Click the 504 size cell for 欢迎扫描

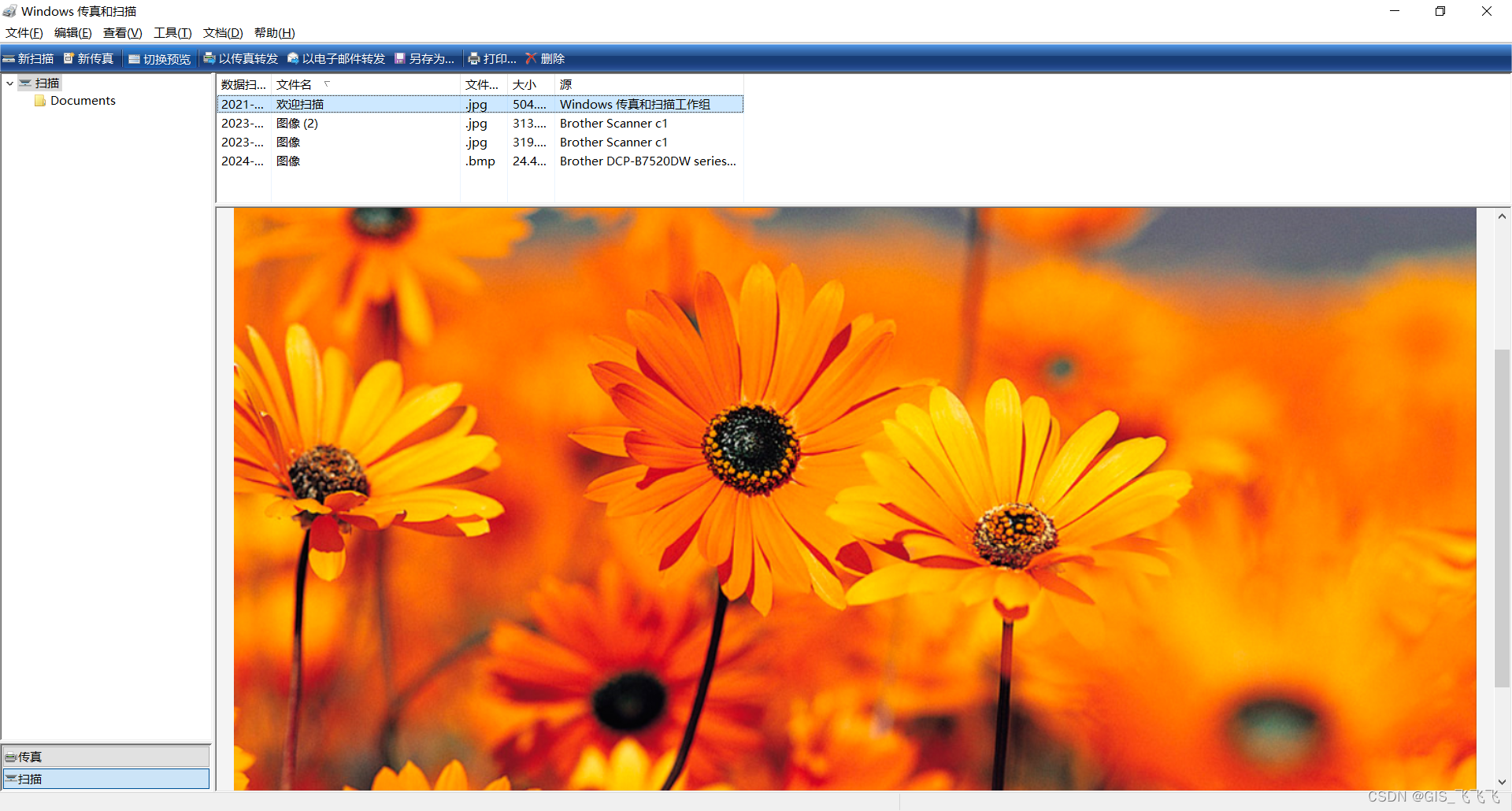pyautogui.click(x=529, y=104)
